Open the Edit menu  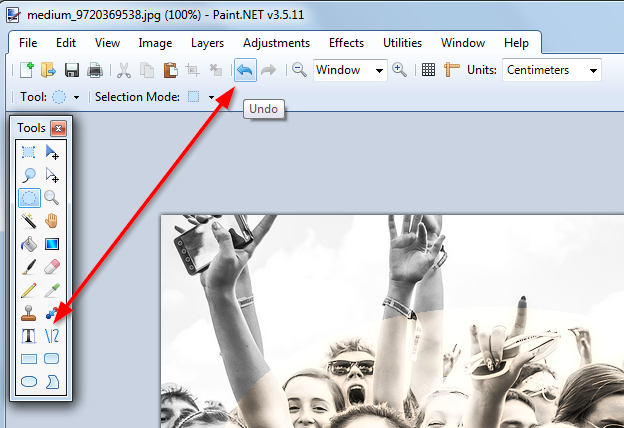point(66,43)
